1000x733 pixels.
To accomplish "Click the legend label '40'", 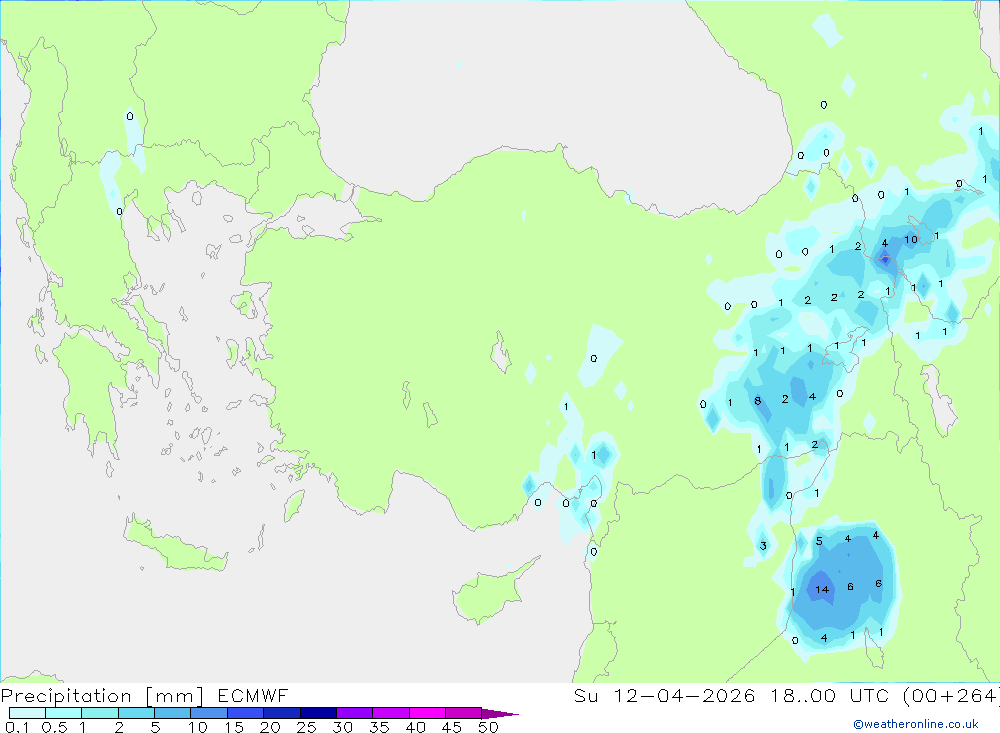I will (416, 727).
